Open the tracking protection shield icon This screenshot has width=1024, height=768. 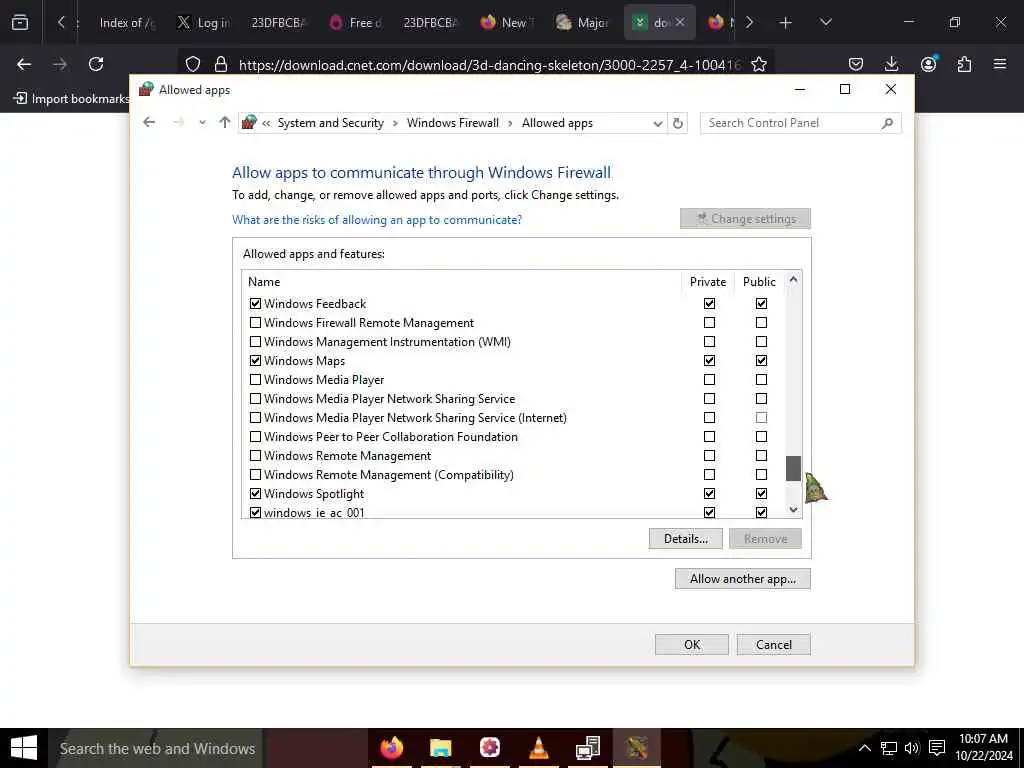(x=193, y=64)
